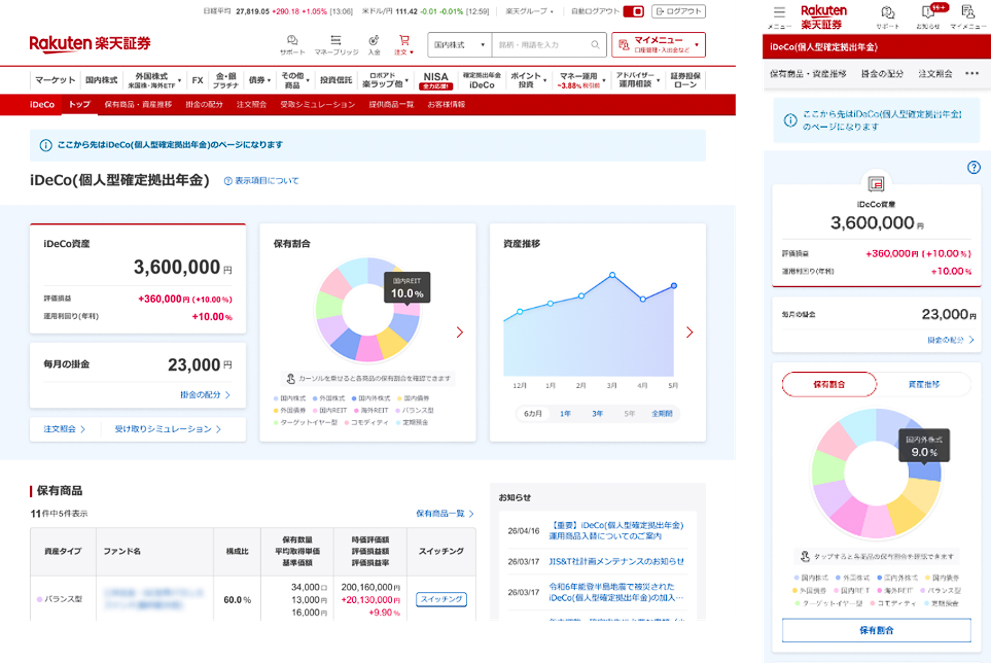Open the 注文照会 tab in the mobile view
Image resolution: width=991 pixels, height=663 pixels.
(x=935, y=74)
